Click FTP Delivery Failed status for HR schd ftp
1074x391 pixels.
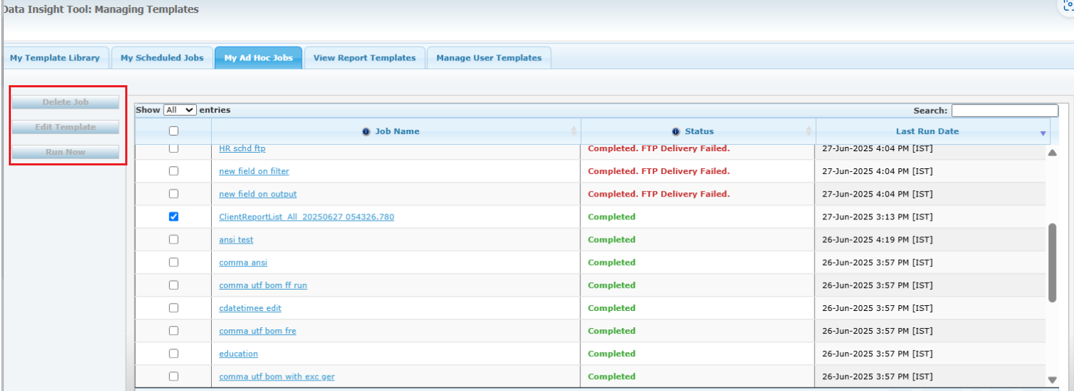click(659, 149)
